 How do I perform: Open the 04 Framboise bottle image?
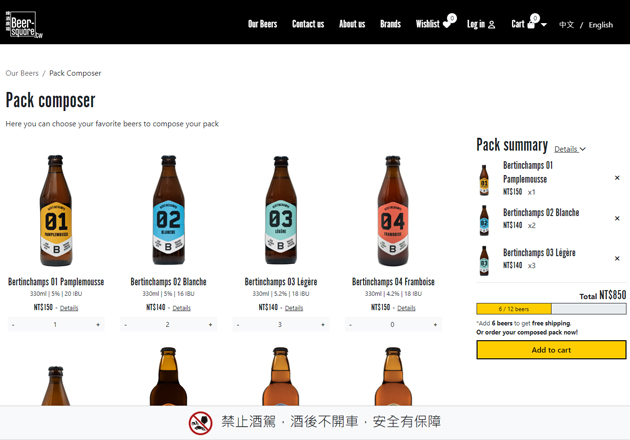pyautogui.click(x=393, y=211)
